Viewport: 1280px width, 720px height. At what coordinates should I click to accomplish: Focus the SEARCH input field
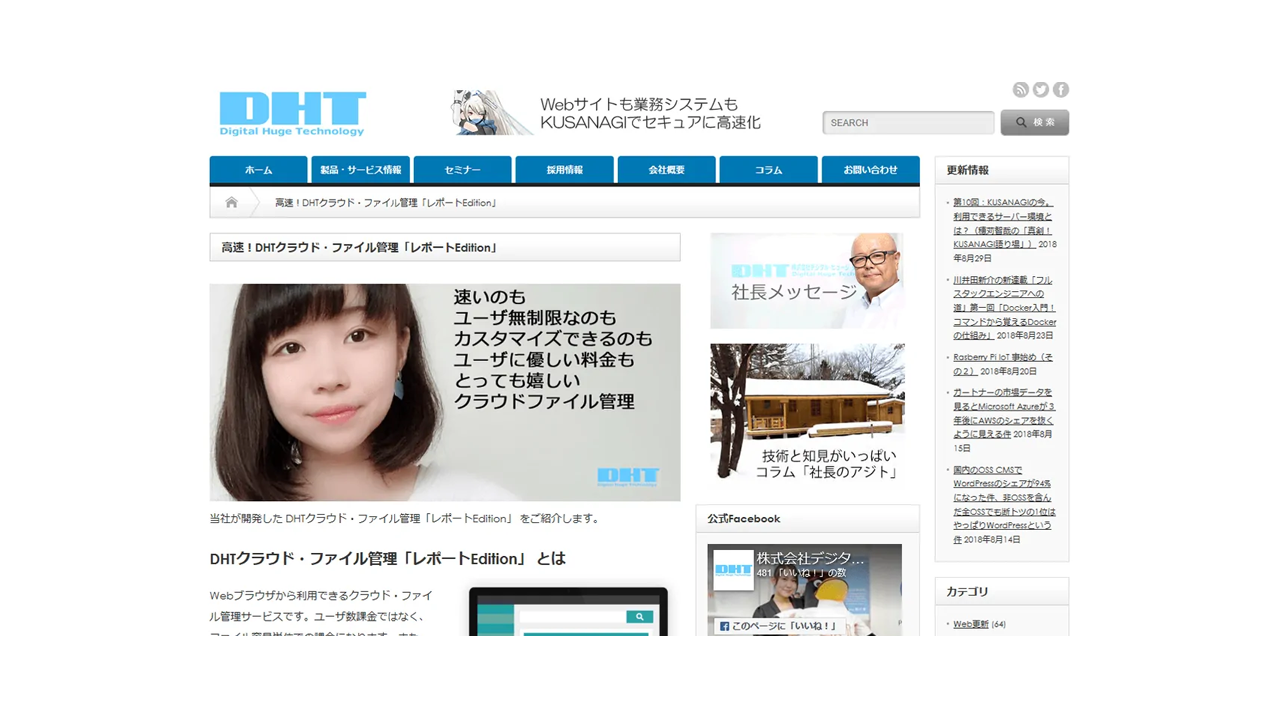pos(908,123)
